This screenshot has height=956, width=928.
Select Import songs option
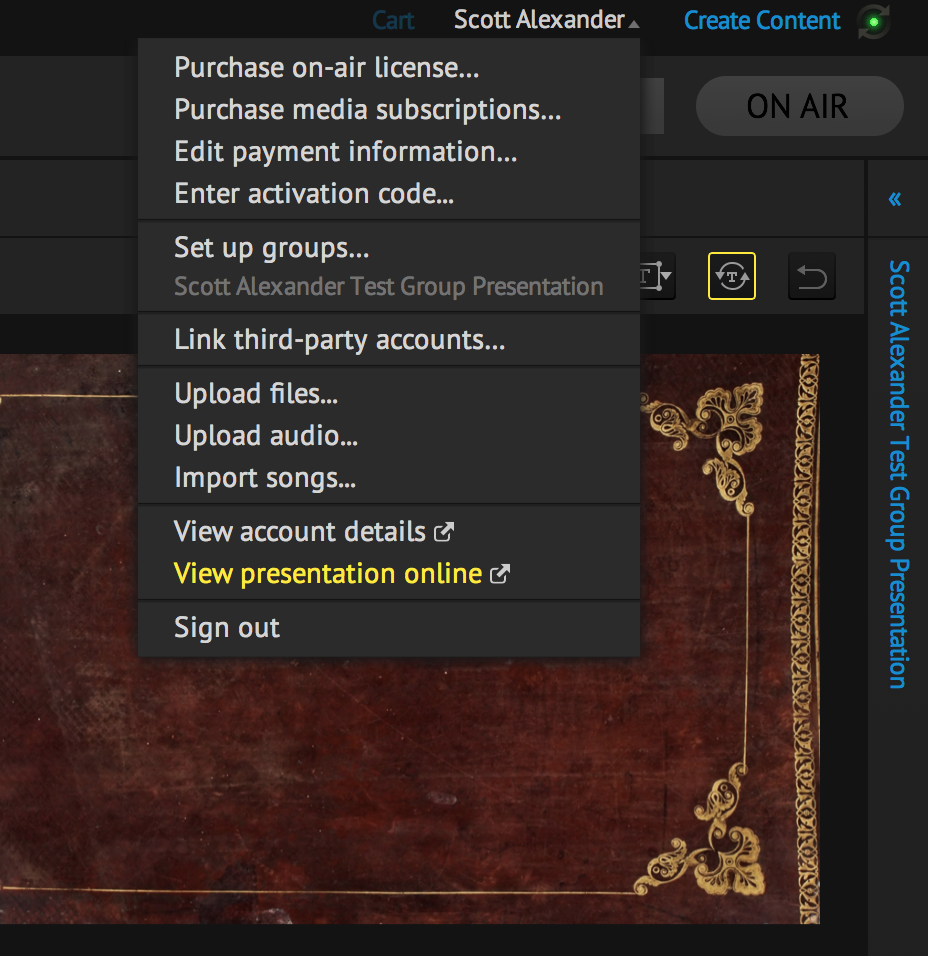click(x=388, y=477)
